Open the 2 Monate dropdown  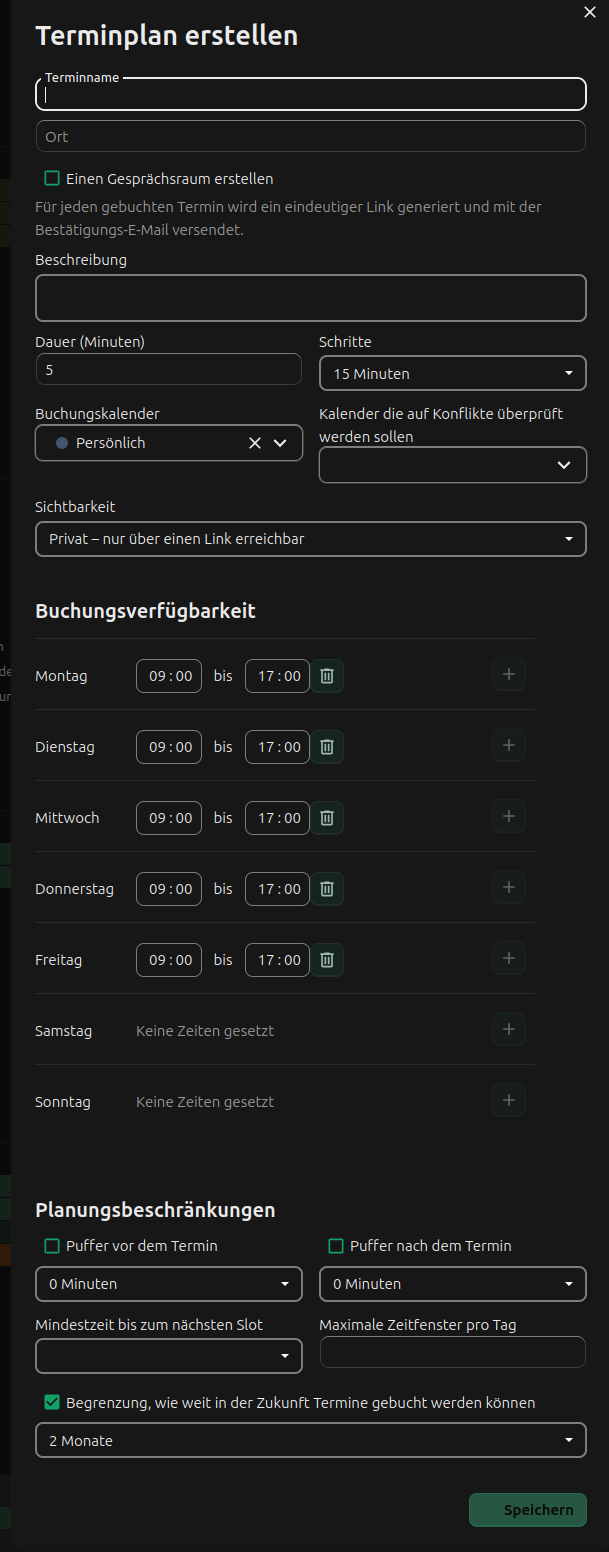pos(311,1441)
